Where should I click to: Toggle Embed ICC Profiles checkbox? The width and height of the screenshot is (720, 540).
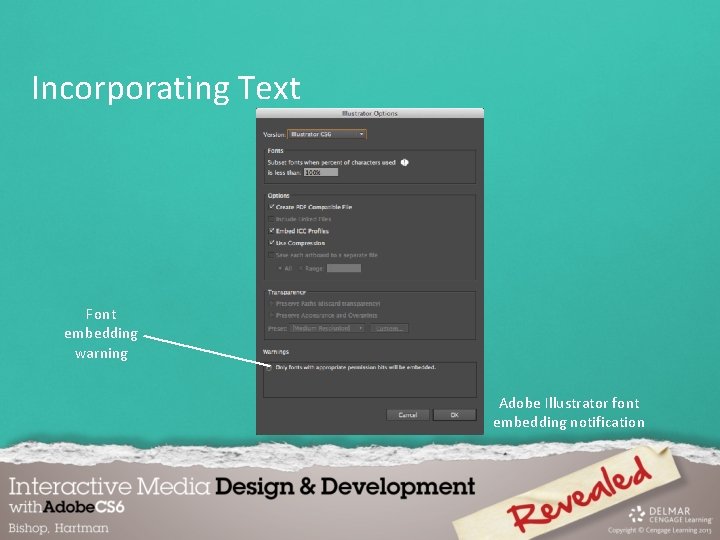click(x=271, y=231)
